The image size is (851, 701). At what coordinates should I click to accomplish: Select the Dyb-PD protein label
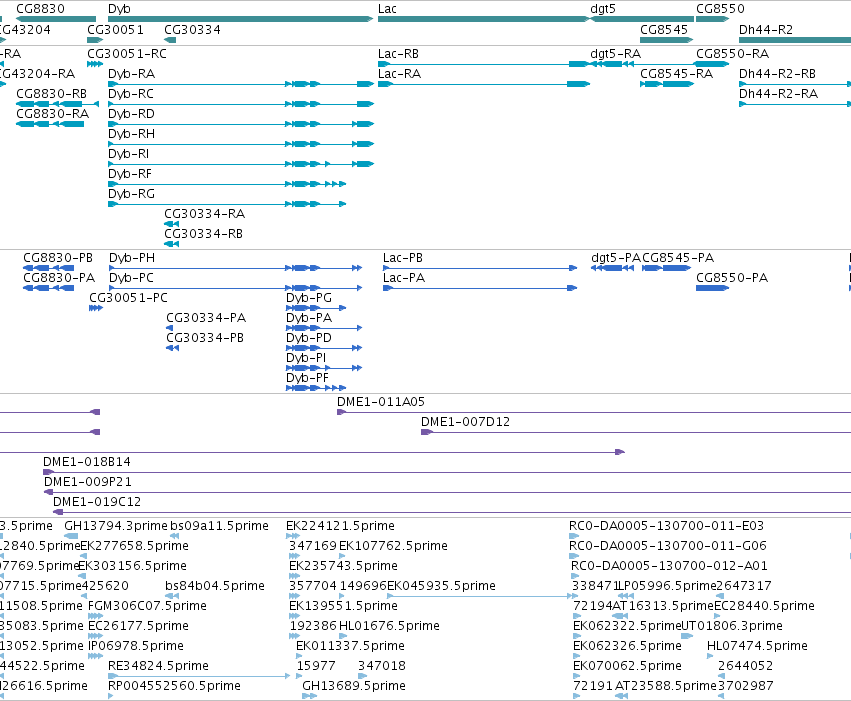(x=309, y=338)
